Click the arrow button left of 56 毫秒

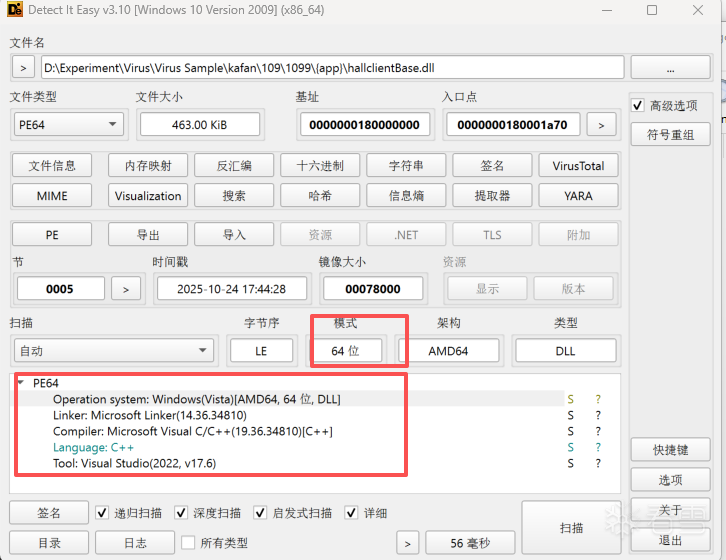[407, 543]
